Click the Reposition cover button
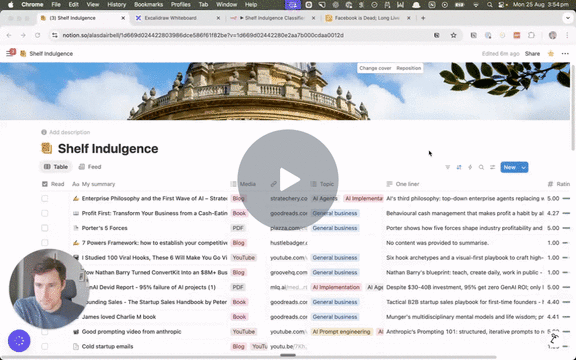 (408, 68)
